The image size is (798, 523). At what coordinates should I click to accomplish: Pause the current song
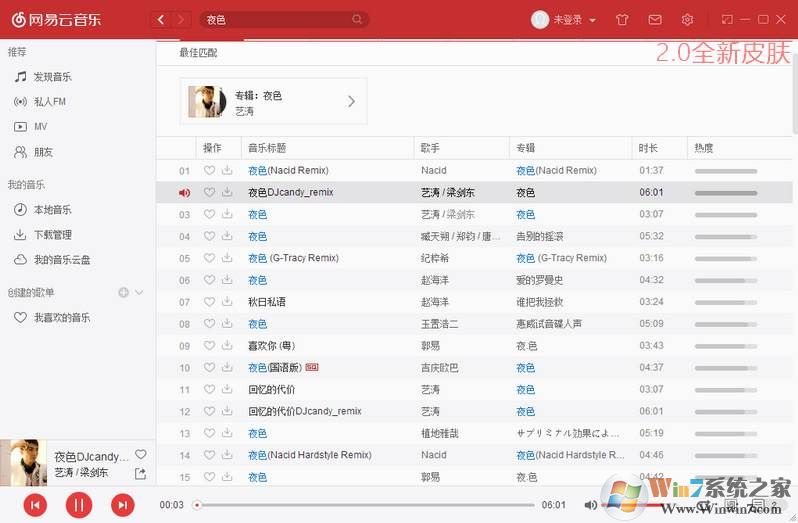click(79, 505)
